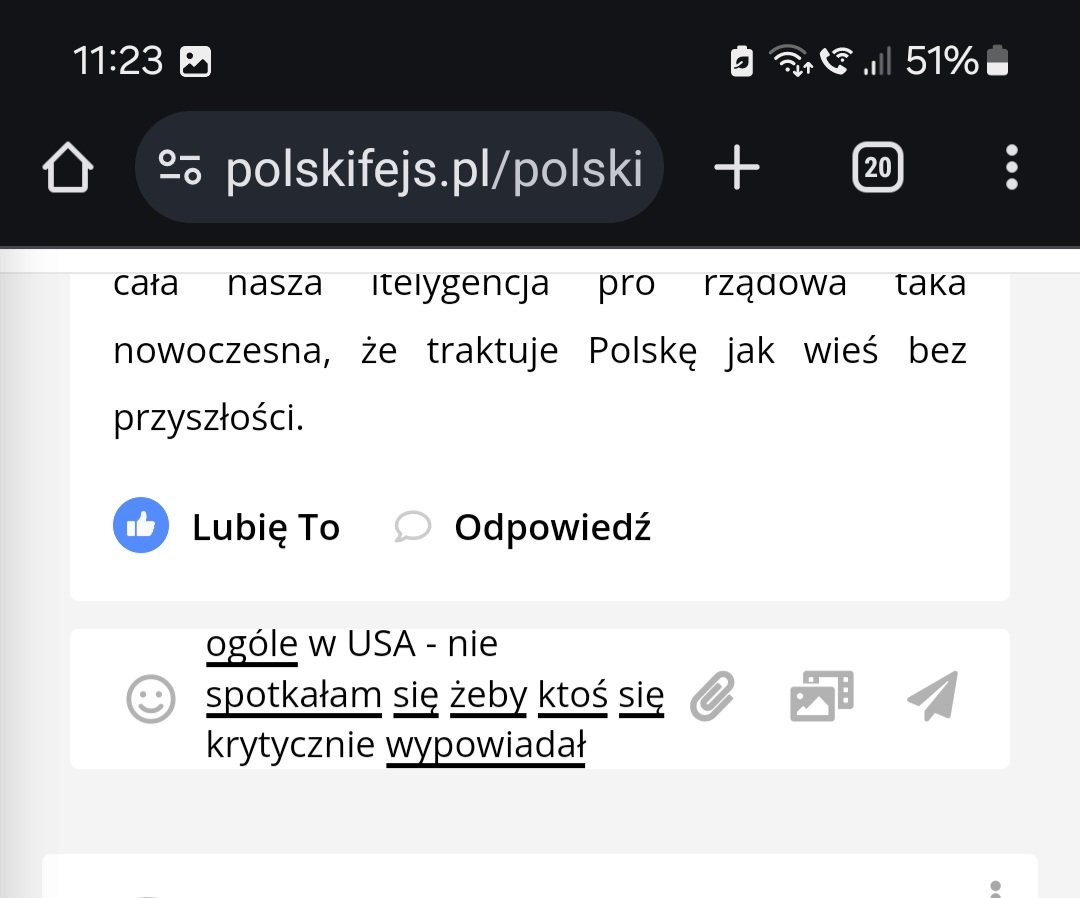
Task: Click the polskifejs.pl address bar text
Action: [434, 169]
